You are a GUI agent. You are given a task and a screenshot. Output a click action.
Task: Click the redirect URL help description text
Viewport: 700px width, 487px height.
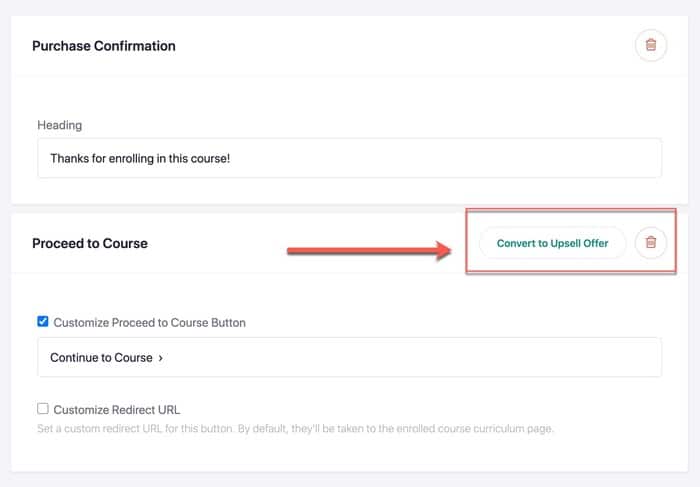295,429
